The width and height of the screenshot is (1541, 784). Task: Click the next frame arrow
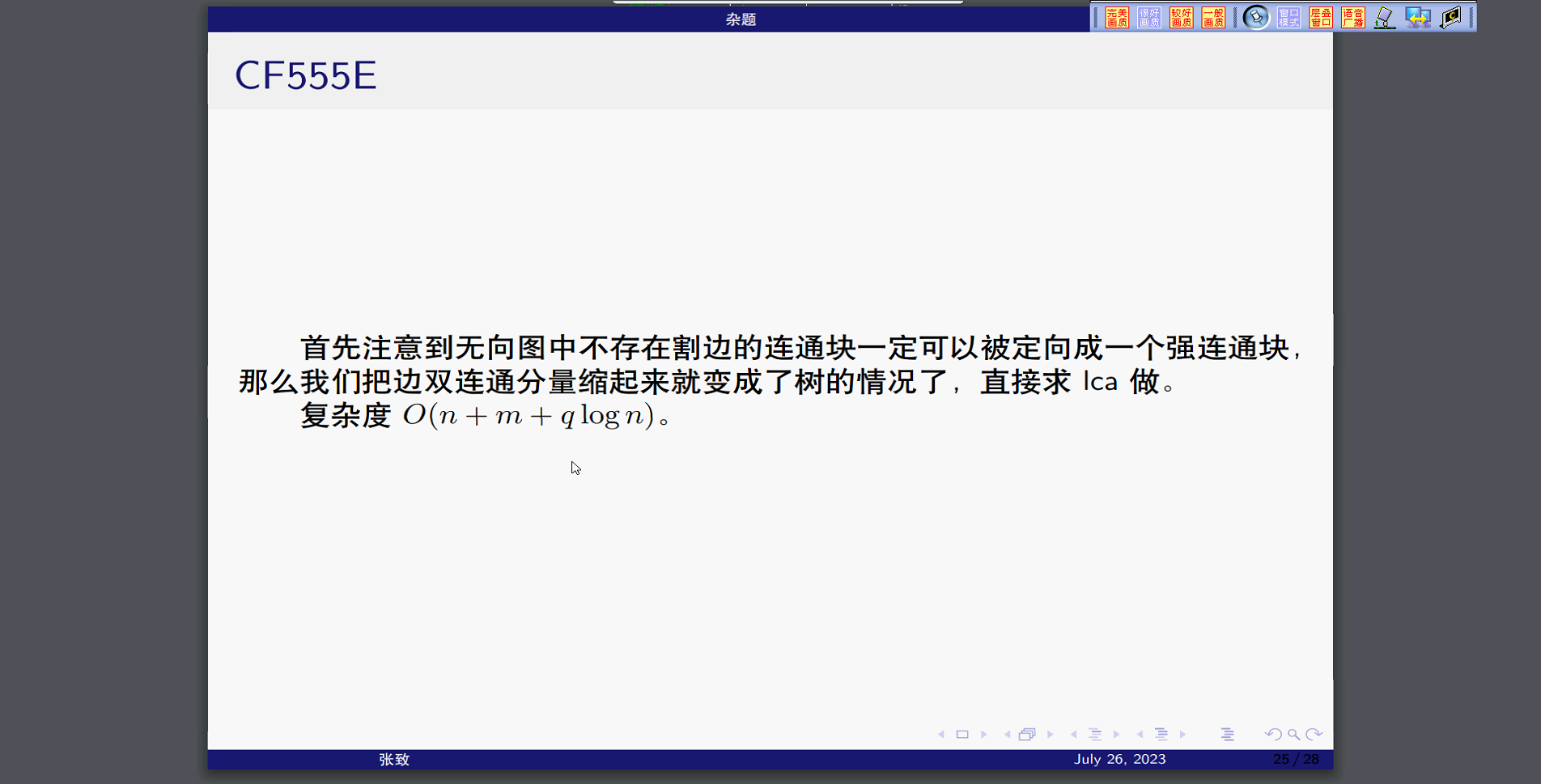[x=1051, y=735]
